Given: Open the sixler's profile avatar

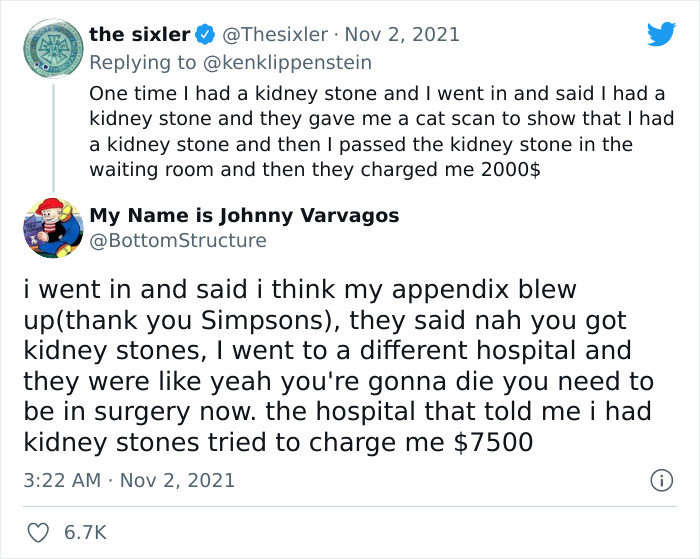Looking at the screenshot, I should pos(53,48).
